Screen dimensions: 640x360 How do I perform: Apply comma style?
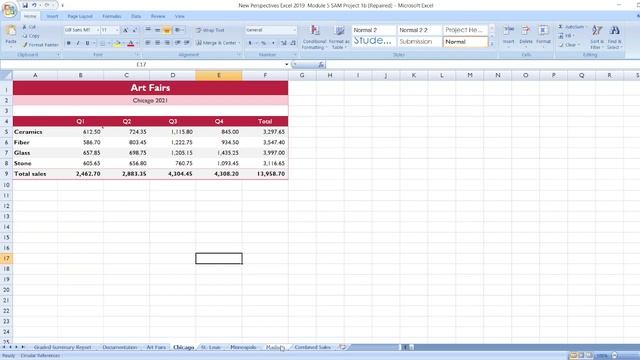click(273, 43)
